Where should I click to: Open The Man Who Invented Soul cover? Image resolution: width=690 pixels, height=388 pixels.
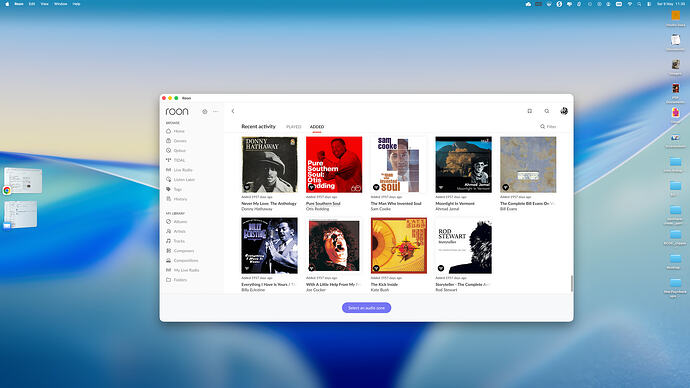399,165
